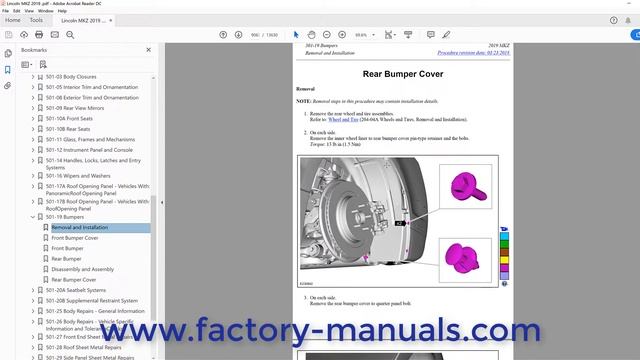The width and height of the screenshot is (640, 360).
Task: Open the Find text magnifier icon
Action: click(70, 35)
